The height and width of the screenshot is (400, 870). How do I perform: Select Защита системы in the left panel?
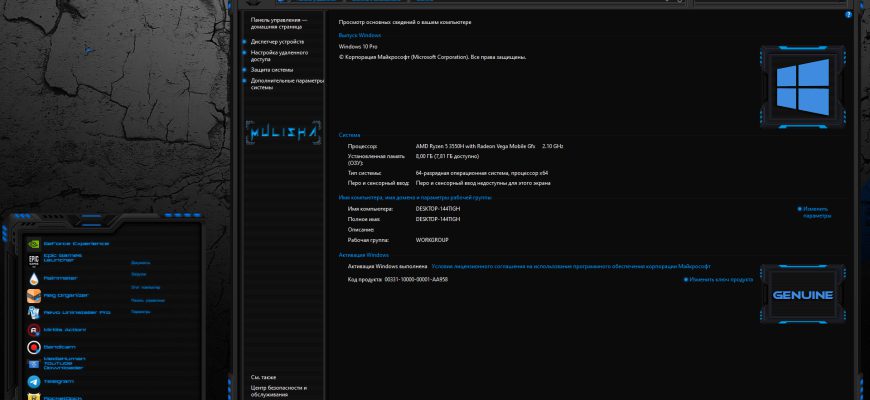(x=272, y=70)
